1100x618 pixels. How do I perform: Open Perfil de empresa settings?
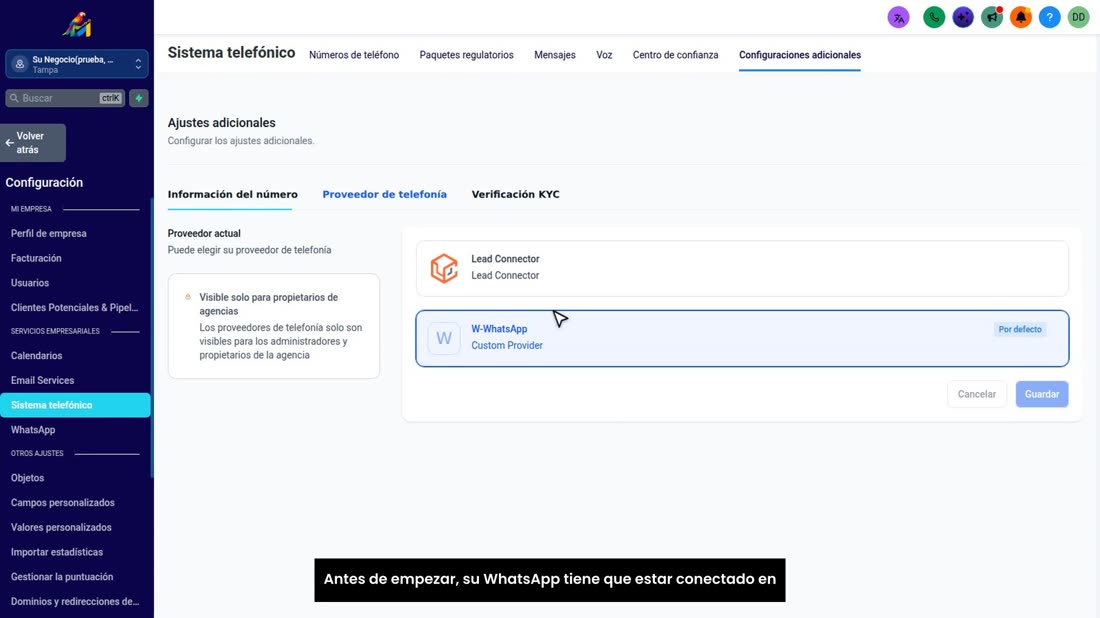click(48, 234)
